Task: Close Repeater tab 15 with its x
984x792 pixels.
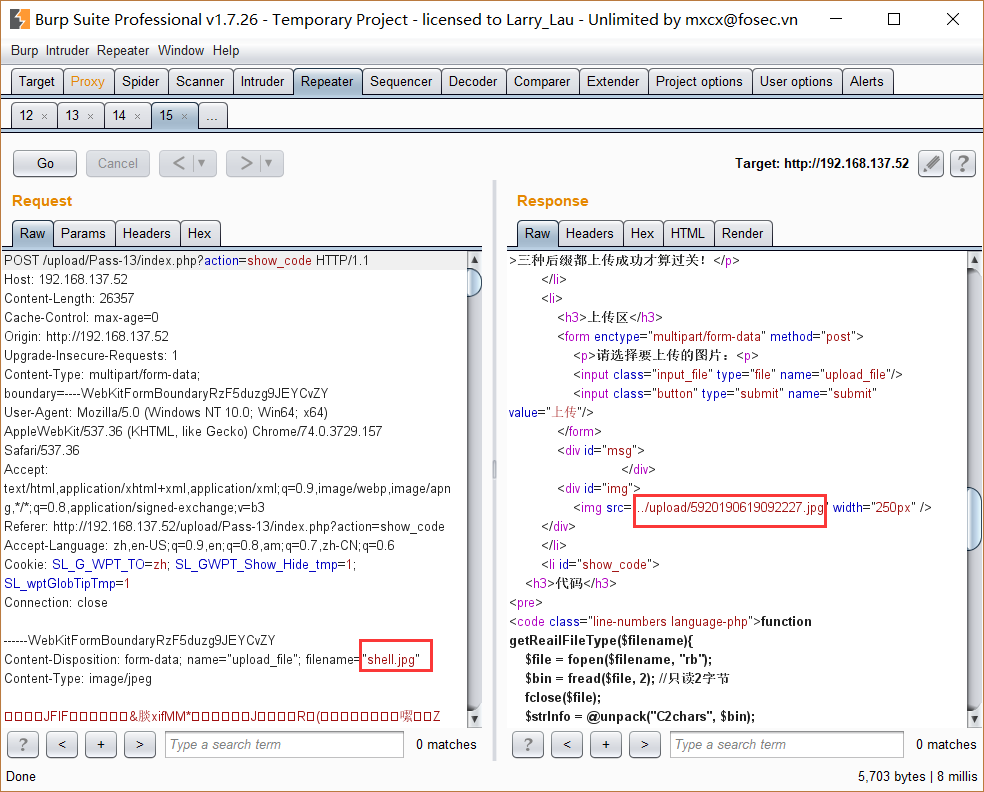Action: tap(184, 116)
